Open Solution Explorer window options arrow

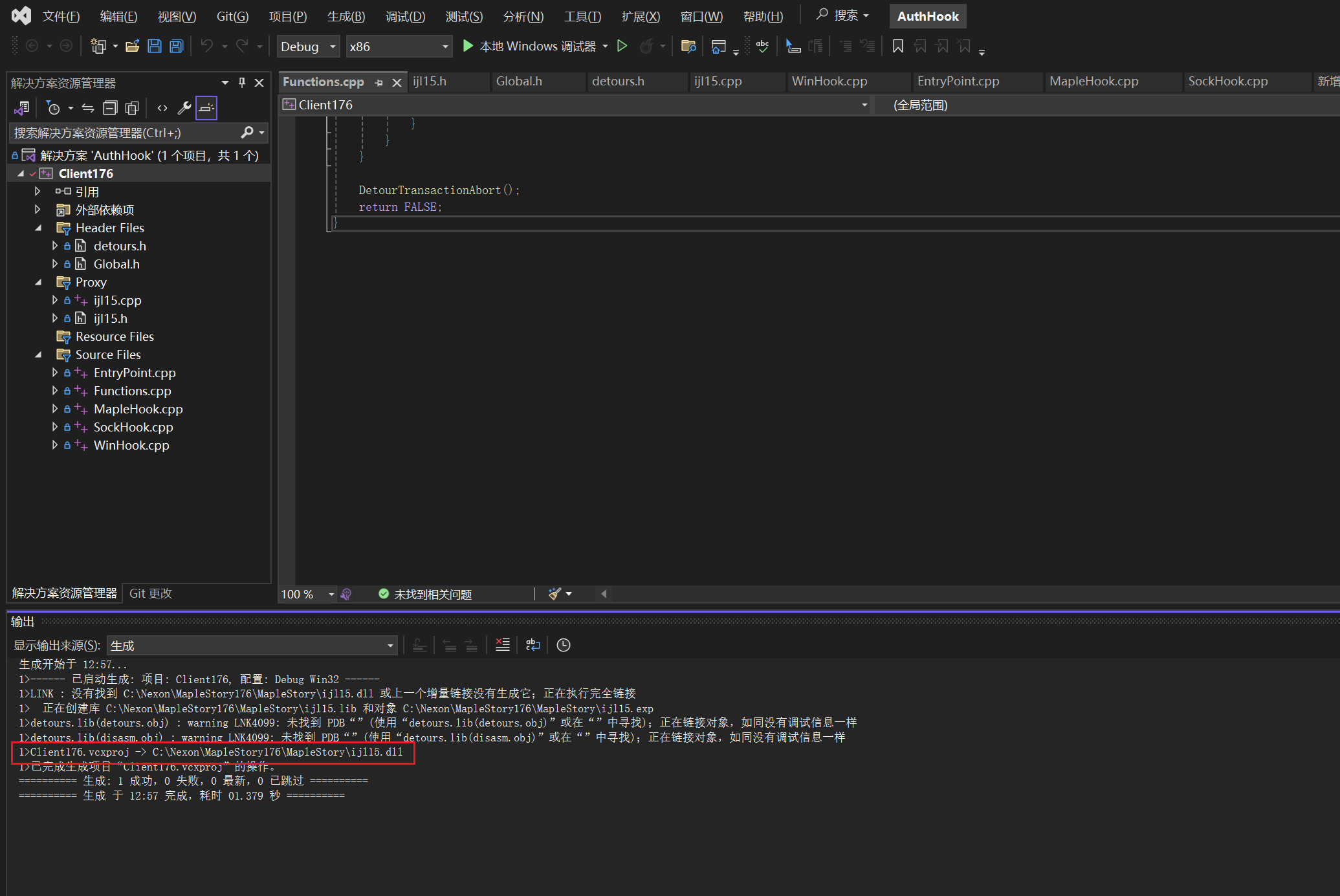pos(225,82)
